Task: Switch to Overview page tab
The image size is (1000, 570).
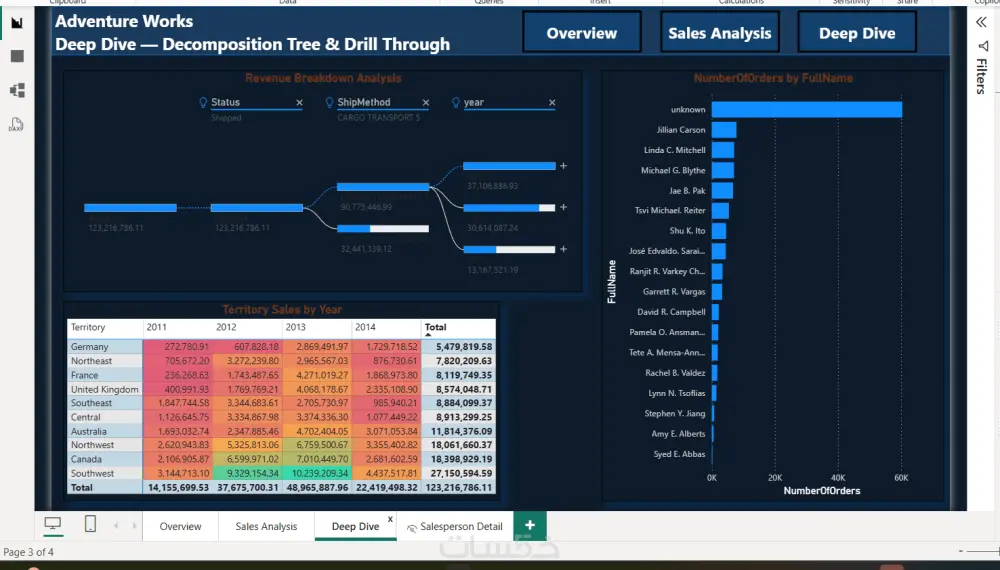Action: point(180,526)
